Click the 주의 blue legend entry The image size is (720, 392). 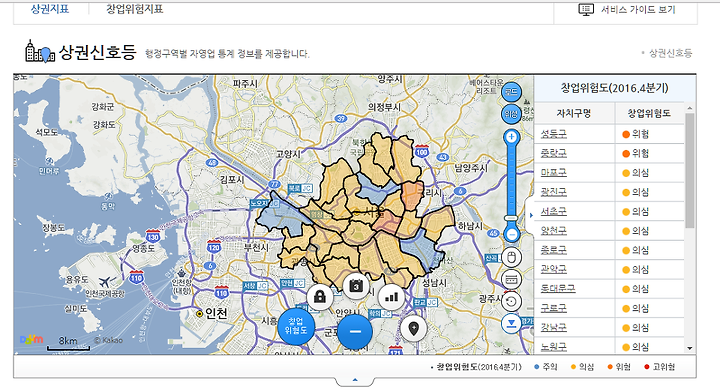coord(546,367)
